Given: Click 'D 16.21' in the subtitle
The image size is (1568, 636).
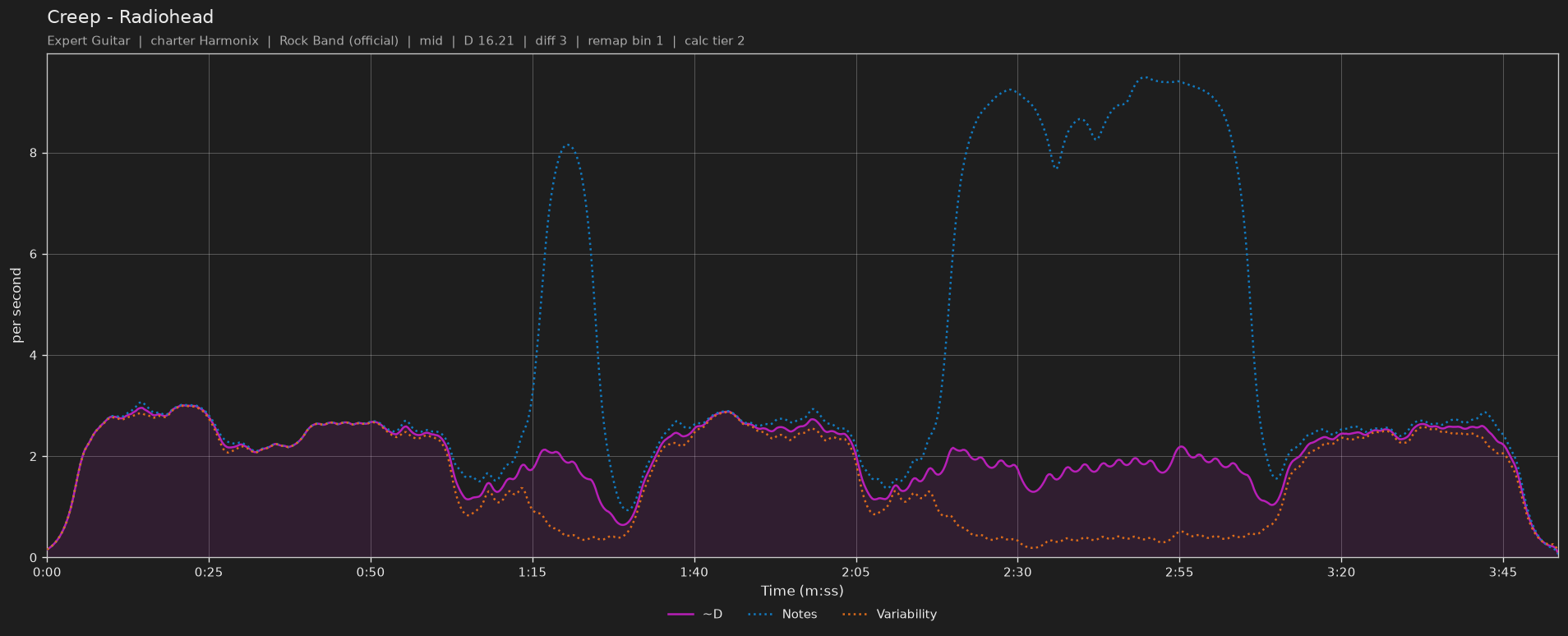Looking at the screenshot, I should coord(489,41).
